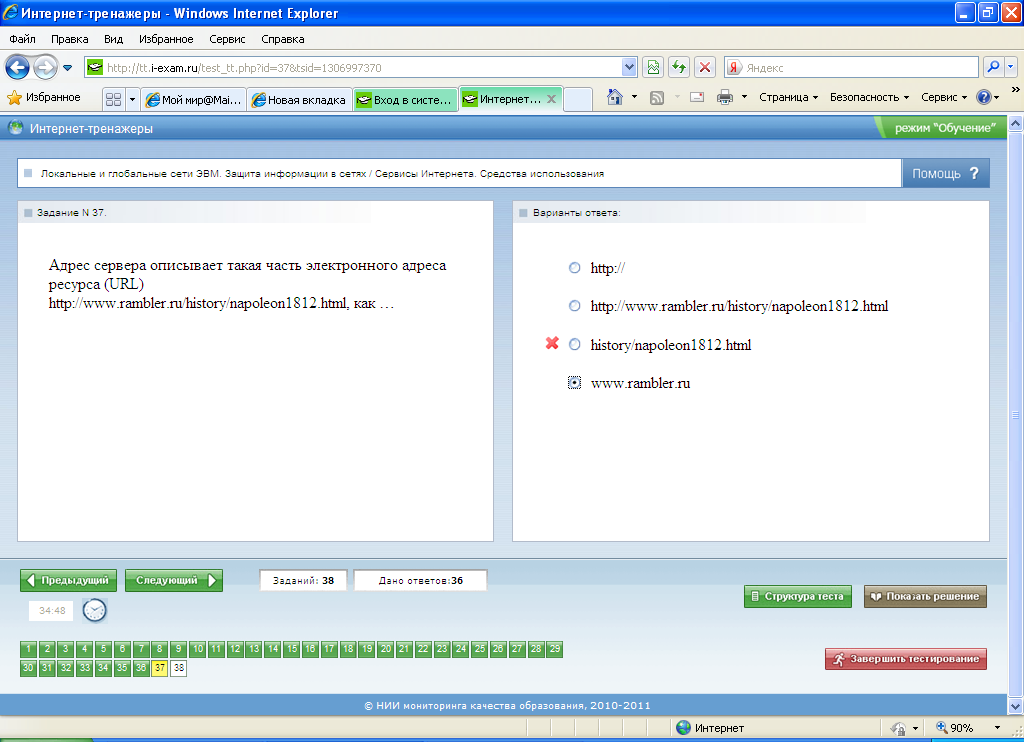Expand the address bar history dropdown
The image size is (1024, 742).
(x=629, y=67)
